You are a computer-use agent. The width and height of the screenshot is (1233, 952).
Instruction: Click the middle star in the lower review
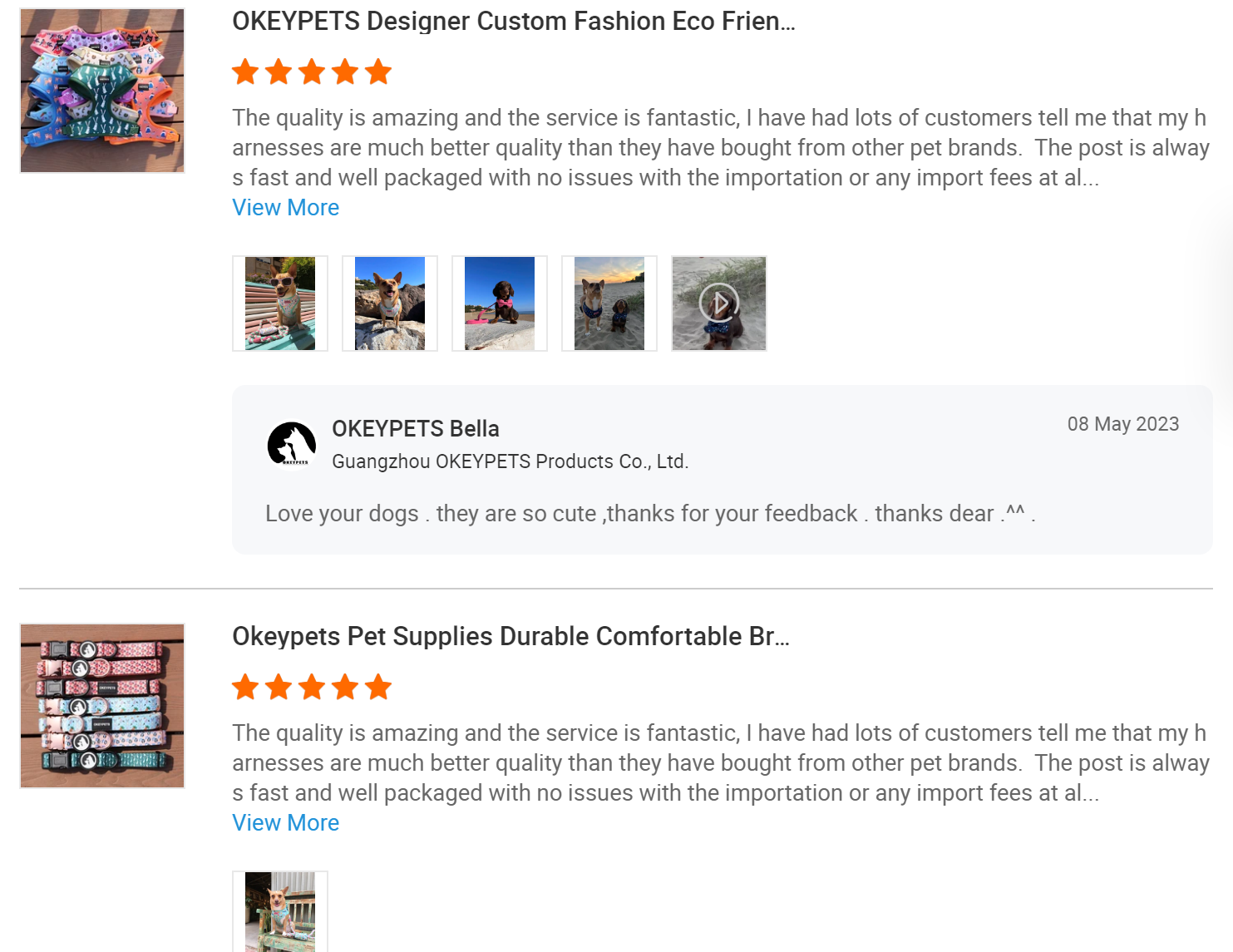311,687
